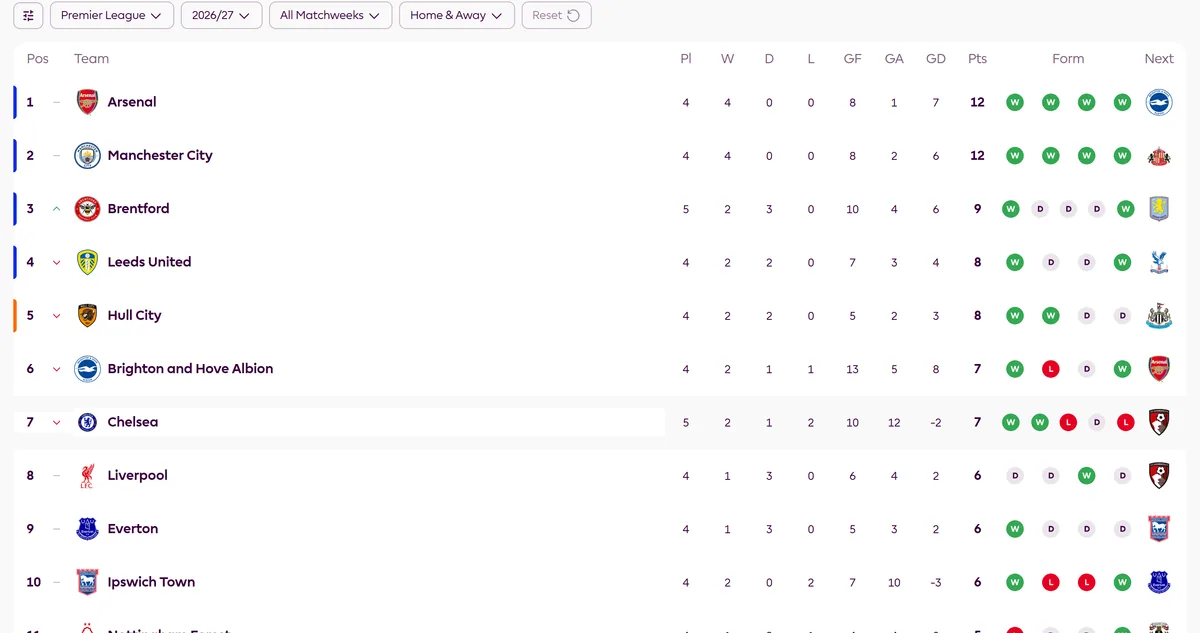Open the Chelsea team name link
The width and height of the screenshot is (1200, 633).
coord(133,422)
